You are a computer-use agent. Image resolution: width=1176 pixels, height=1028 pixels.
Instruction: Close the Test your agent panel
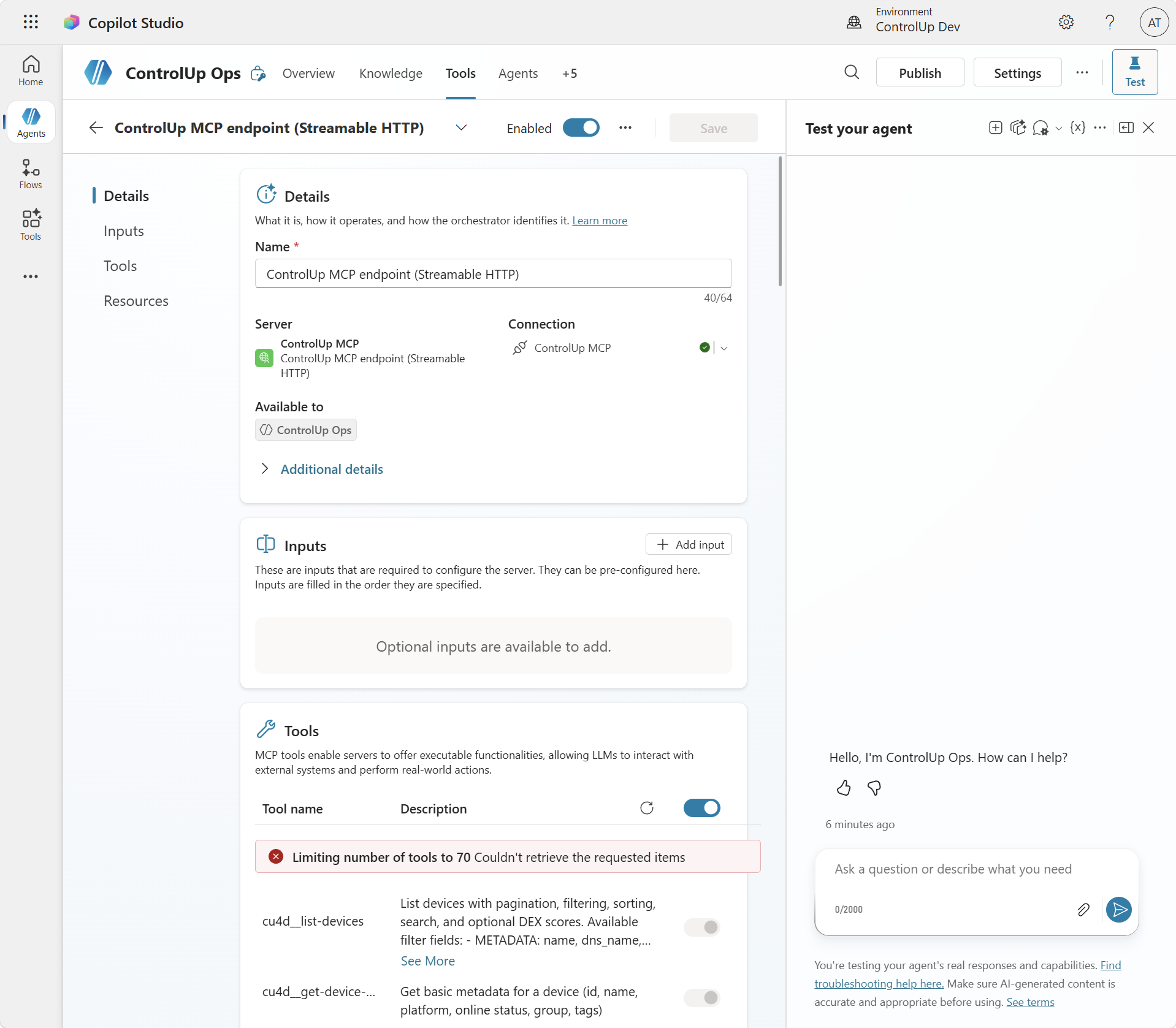click(x=1148, y=128)
